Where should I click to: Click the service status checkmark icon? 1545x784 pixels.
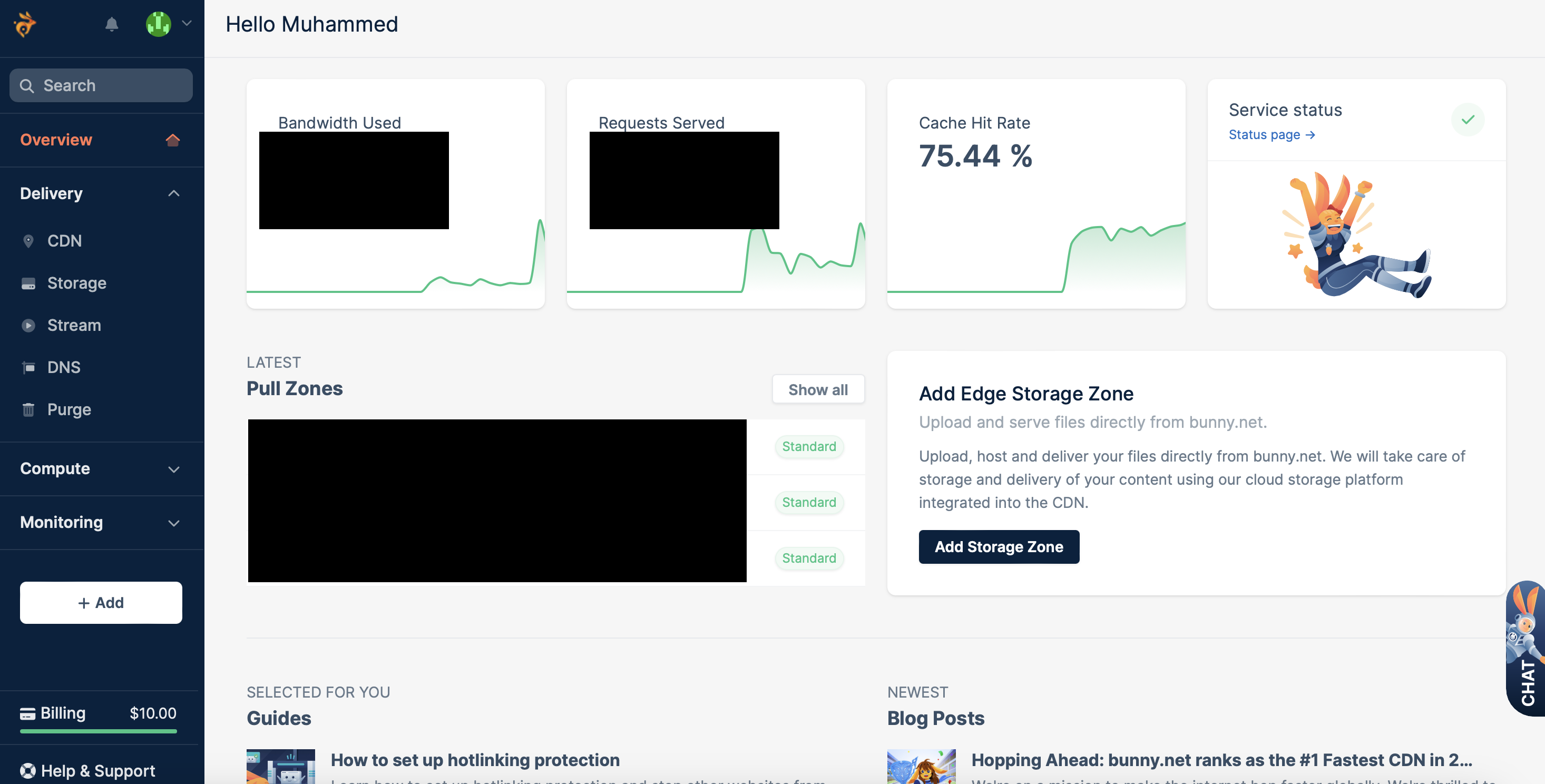click(1468, 120)
